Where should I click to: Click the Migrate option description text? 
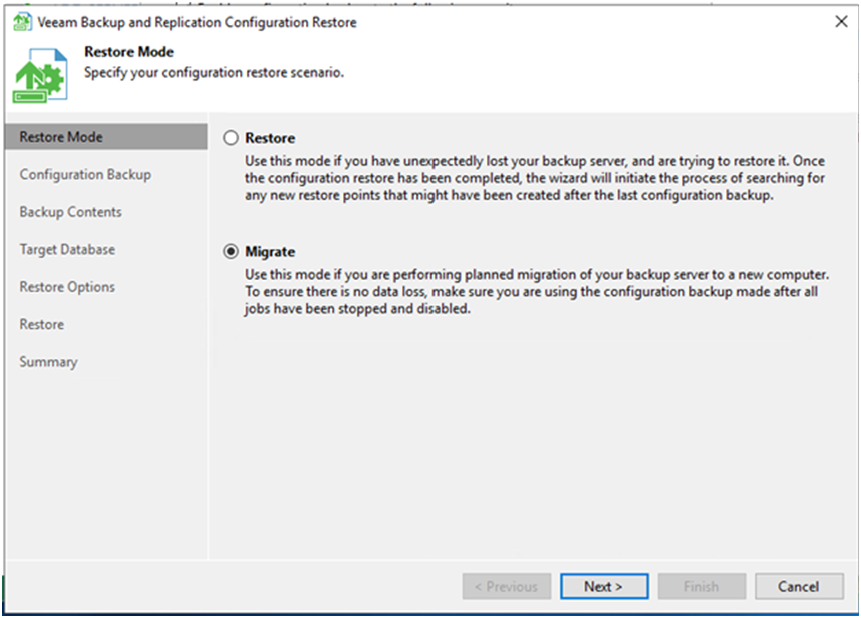(537, 292)
